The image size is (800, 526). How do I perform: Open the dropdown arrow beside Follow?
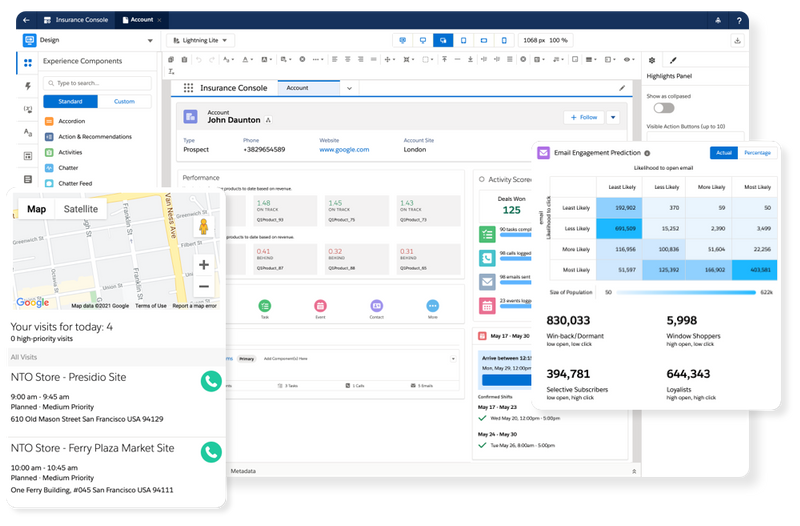click(613, 117)
